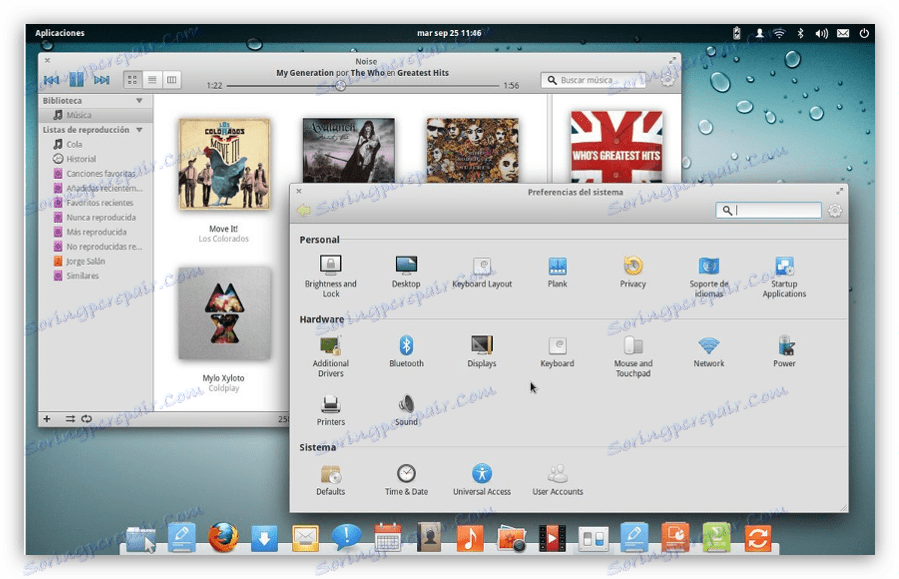The image size is (899, 579).
Task: Open the date and time indicator
Action: (449, 33)
